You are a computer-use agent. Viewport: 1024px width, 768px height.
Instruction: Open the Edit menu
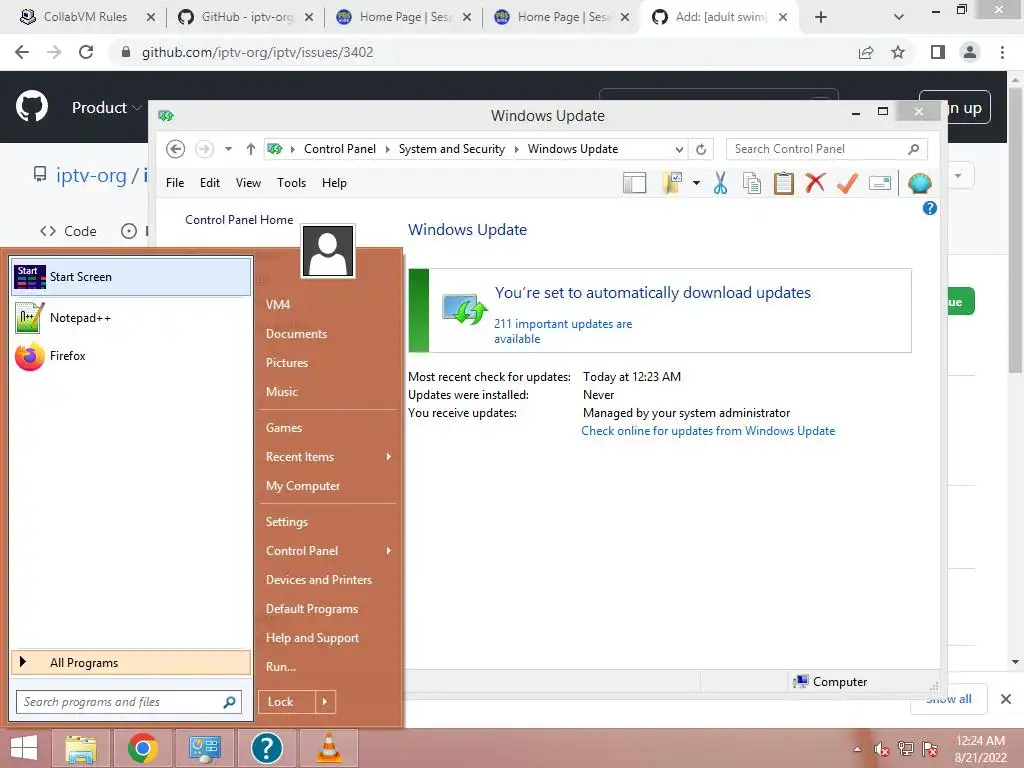pyautogui.click(x=210, y=183)
